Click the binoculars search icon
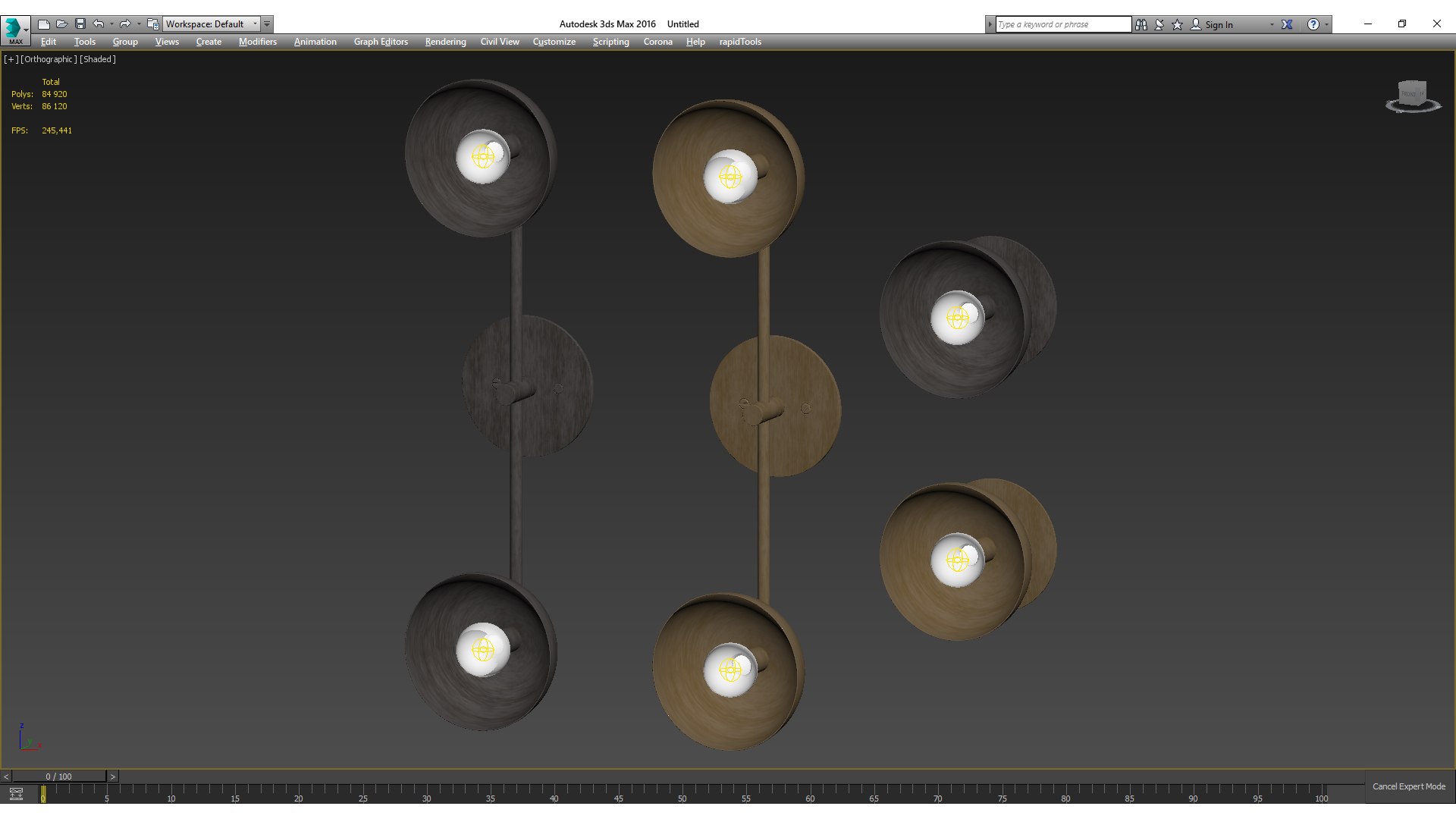 (1141, 24)
